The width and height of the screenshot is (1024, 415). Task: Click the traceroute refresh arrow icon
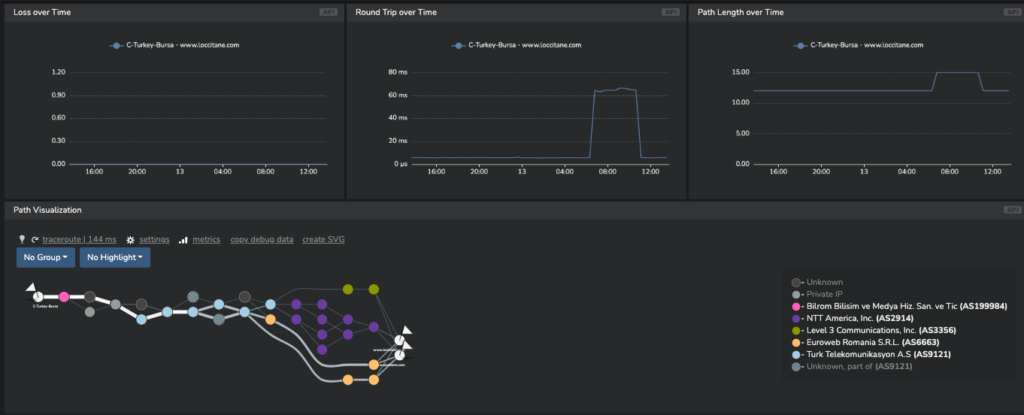pos(35,240)
